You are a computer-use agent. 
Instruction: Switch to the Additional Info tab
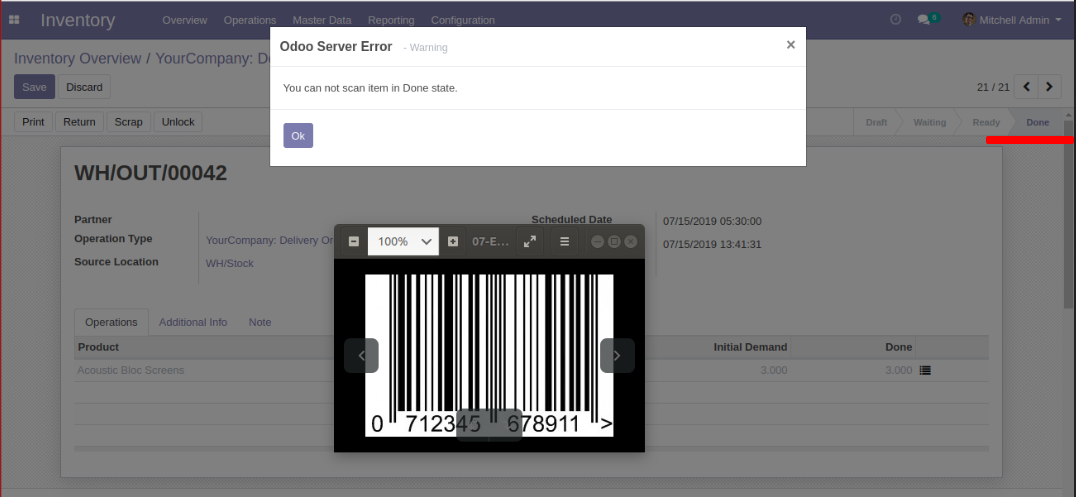pos(193,322)
